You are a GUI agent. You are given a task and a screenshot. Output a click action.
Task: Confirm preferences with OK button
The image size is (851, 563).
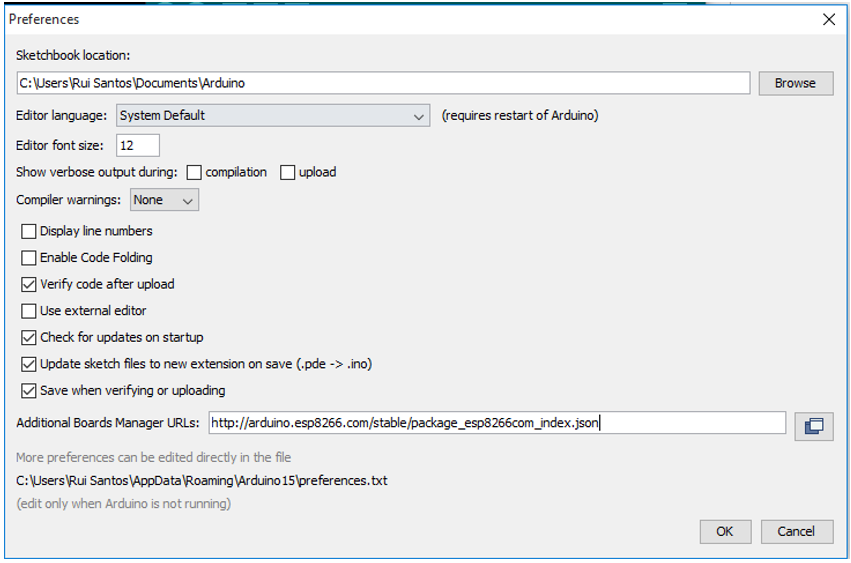tap(725, 532)
